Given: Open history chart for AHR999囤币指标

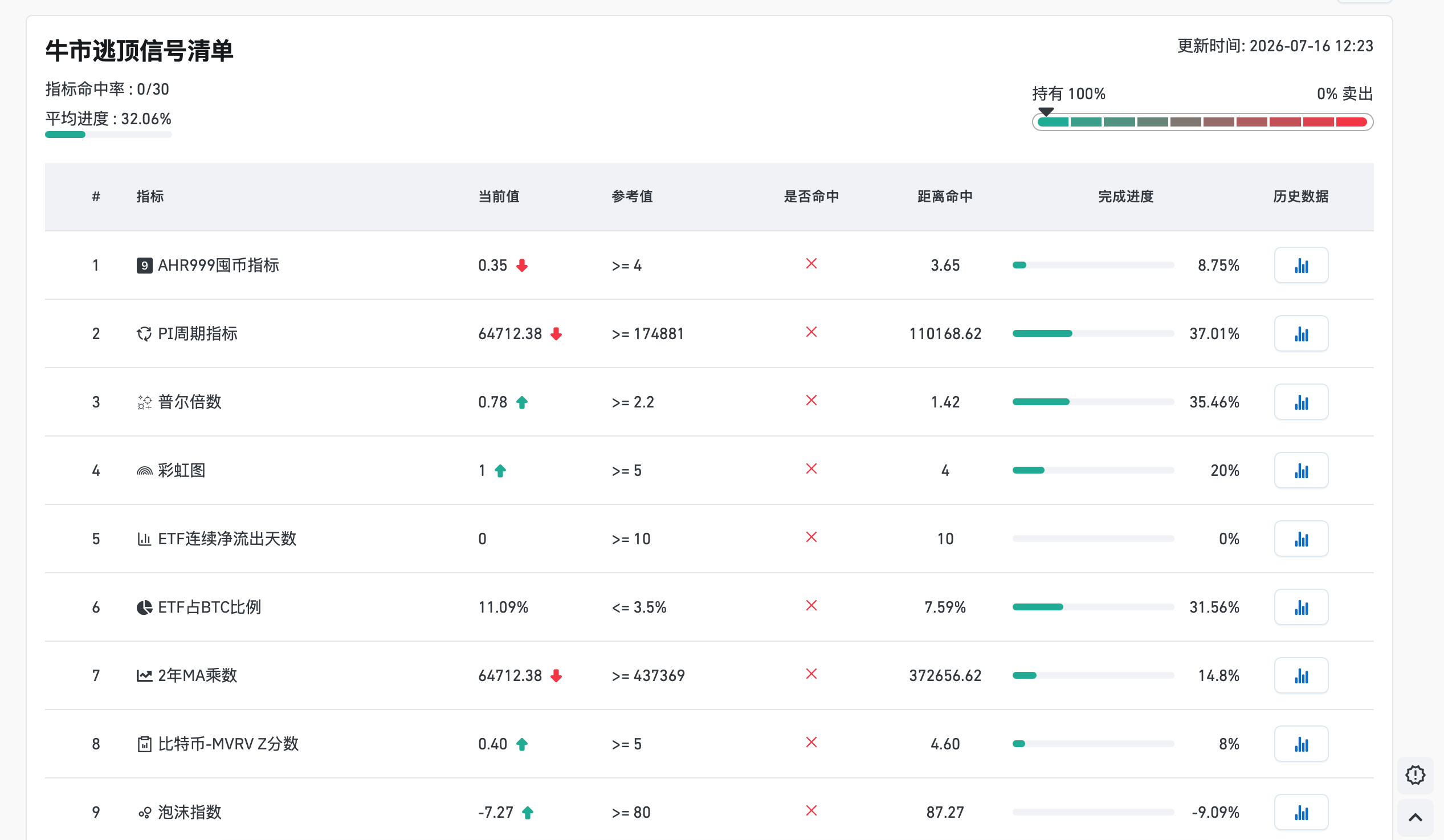Looking at the screenshot, I should [x=1301, y=266].
